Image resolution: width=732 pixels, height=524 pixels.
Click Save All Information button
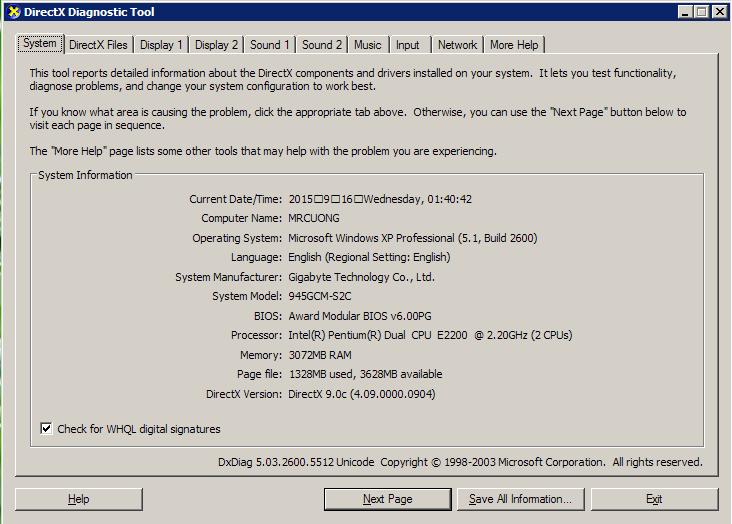(520, 499)
